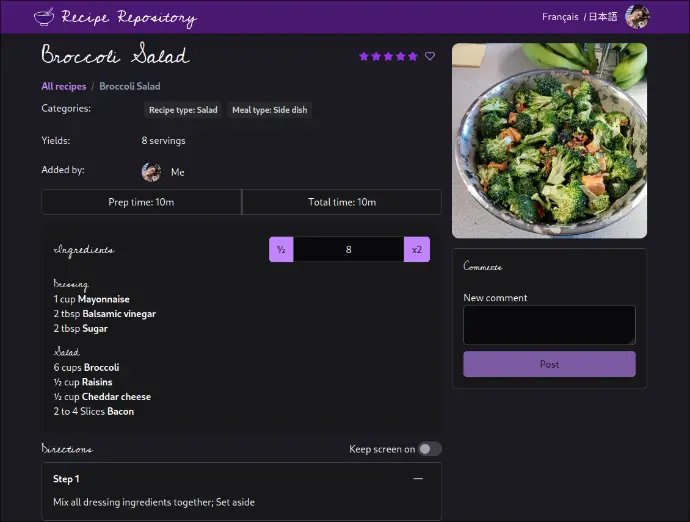This screenshot has width=690, height=522.
Task: Click the Recipe Repository bowl logo icon
Action: coord(44,17)
